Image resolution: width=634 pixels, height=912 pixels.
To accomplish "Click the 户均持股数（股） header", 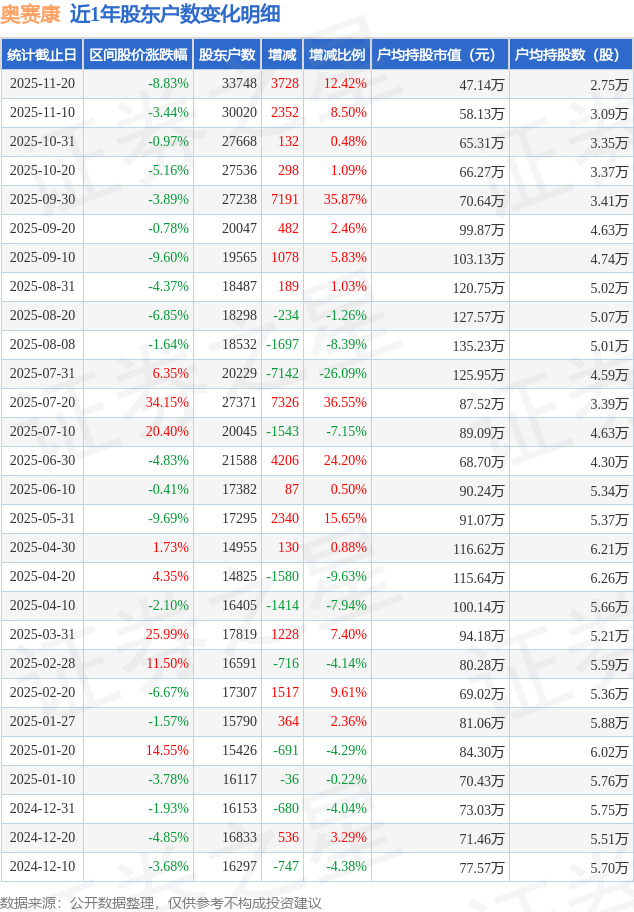I will (571, 55).
